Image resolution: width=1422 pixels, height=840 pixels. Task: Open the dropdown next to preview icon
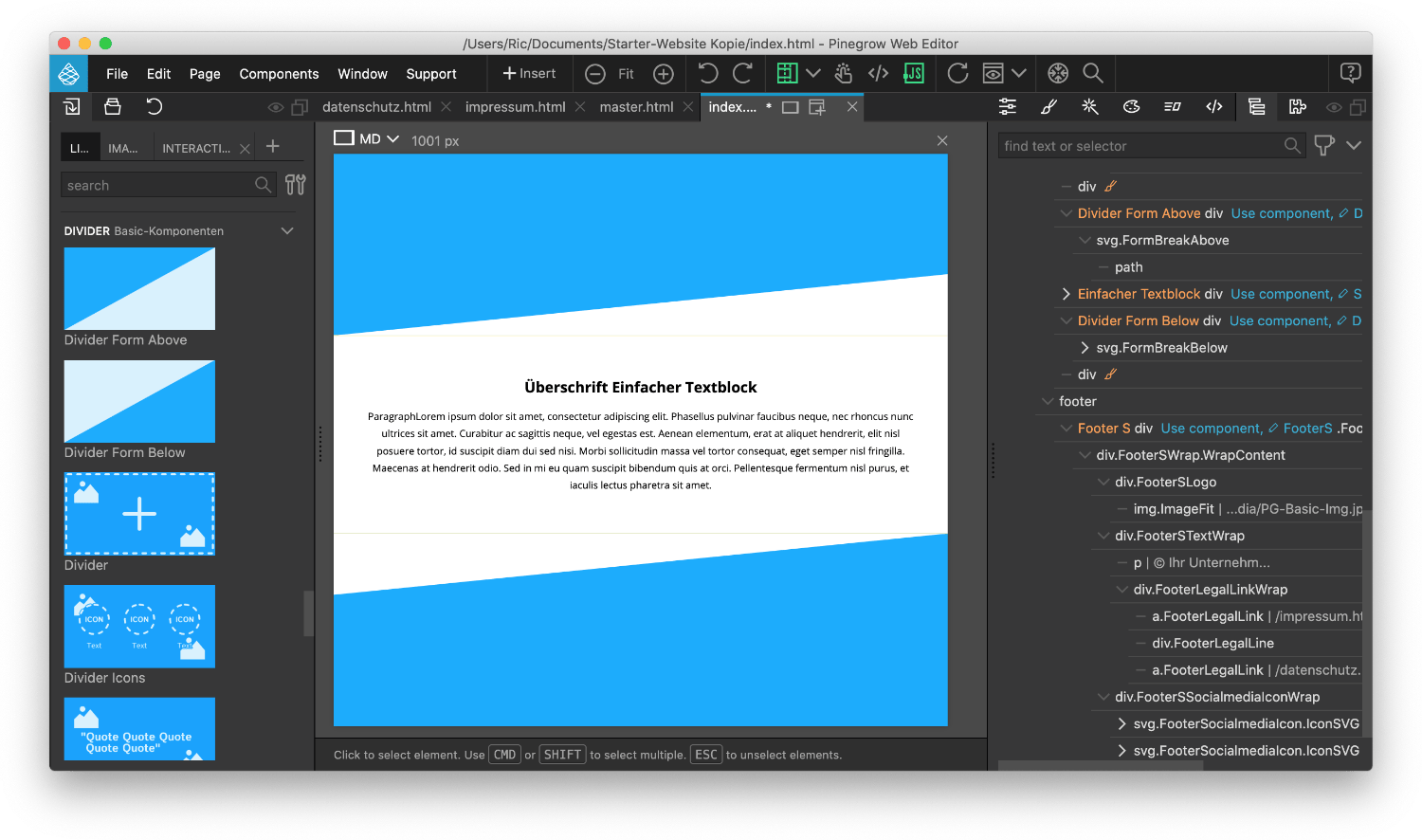pyautogui.click(x=1019, y=73)
